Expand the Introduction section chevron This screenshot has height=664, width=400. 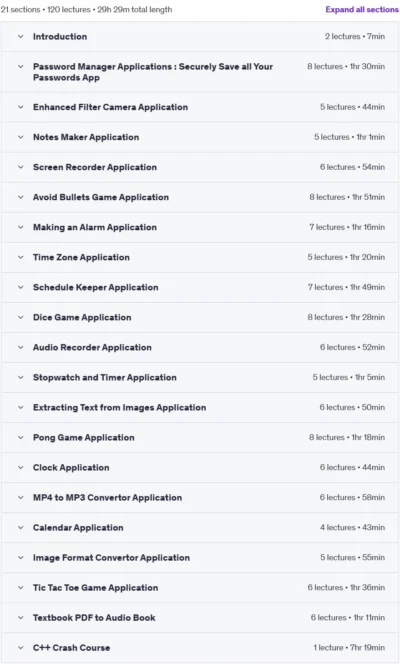(20, 36)
